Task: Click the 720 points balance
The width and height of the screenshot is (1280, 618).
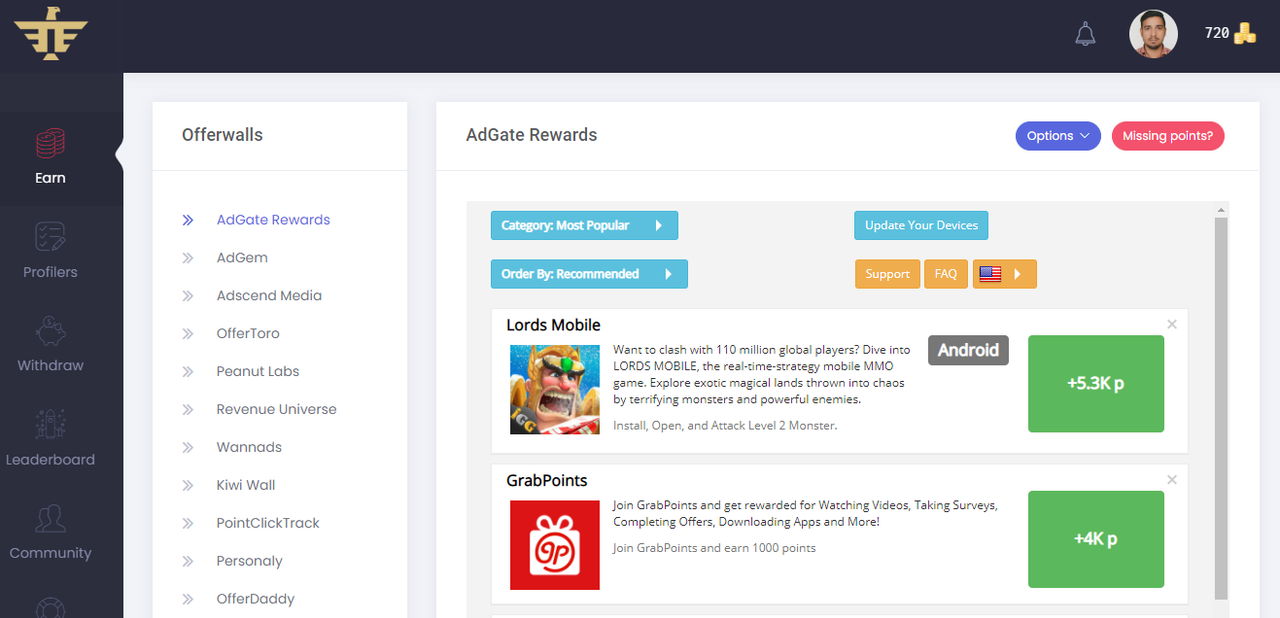Action: [x=1217, y=33]
